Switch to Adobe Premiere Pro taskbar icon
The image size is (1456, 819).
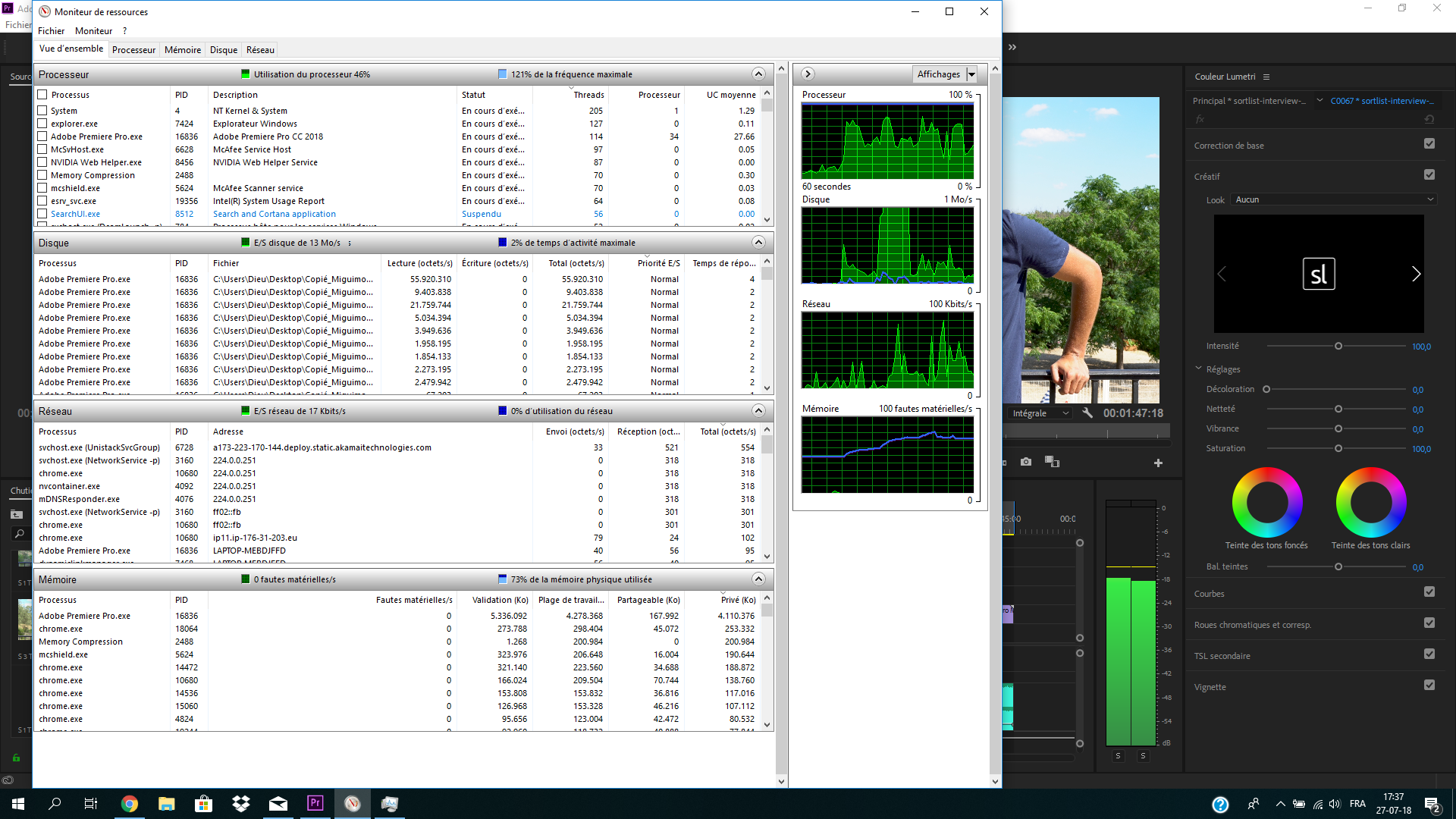click(x=315, y=804)
